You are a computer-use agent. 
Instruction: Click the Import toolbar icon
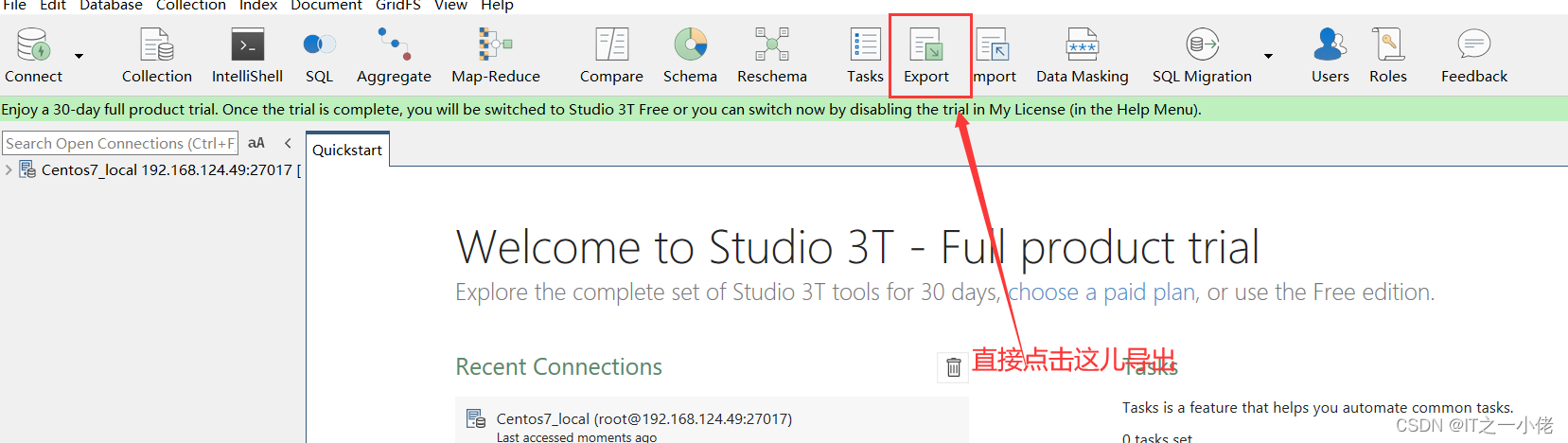[x=994, y=55]
